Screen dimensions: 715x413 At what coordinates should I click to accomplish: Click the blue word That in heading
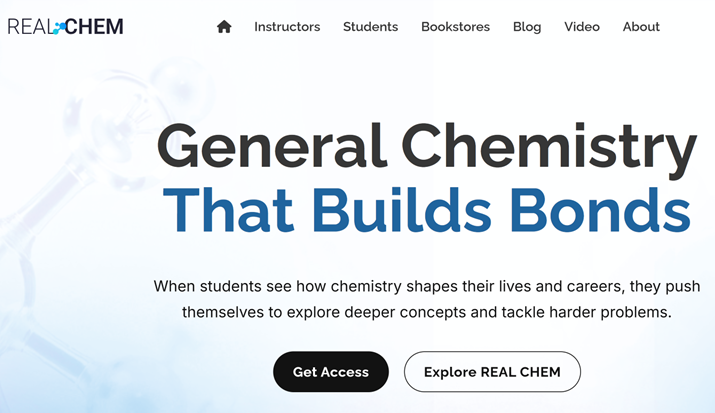(x=233, y=211)
